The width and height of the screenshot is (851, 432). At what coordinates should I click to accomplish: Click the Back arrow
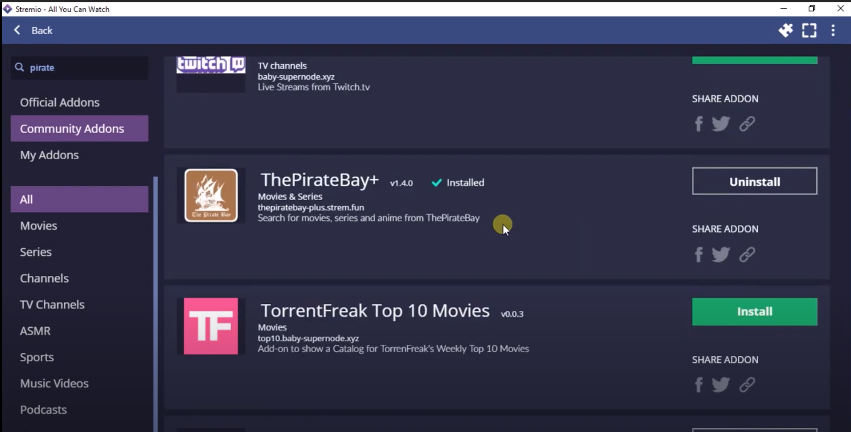(17, 30)
